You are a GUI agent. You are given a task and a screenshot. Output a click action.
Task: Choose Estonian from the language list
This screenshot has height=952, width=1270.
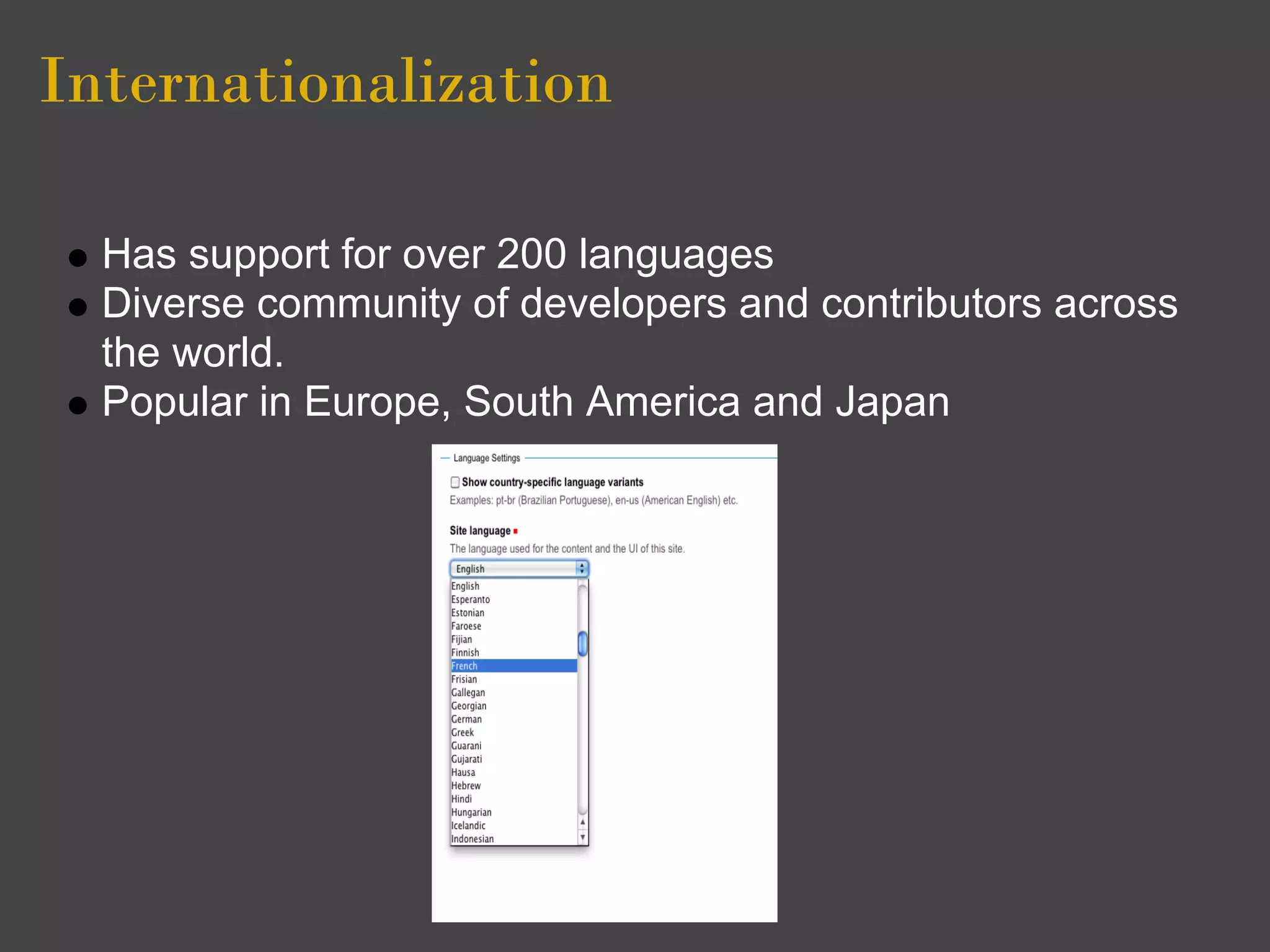(513, 613)
